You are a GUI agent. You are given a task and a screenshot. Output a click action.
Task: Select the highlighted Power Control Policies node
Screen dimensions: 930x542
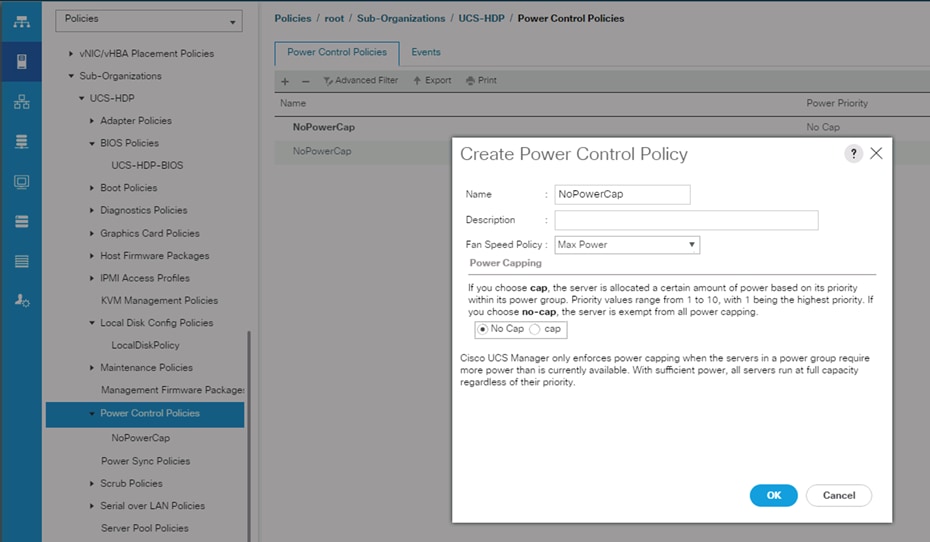click(x=145, y=414)
